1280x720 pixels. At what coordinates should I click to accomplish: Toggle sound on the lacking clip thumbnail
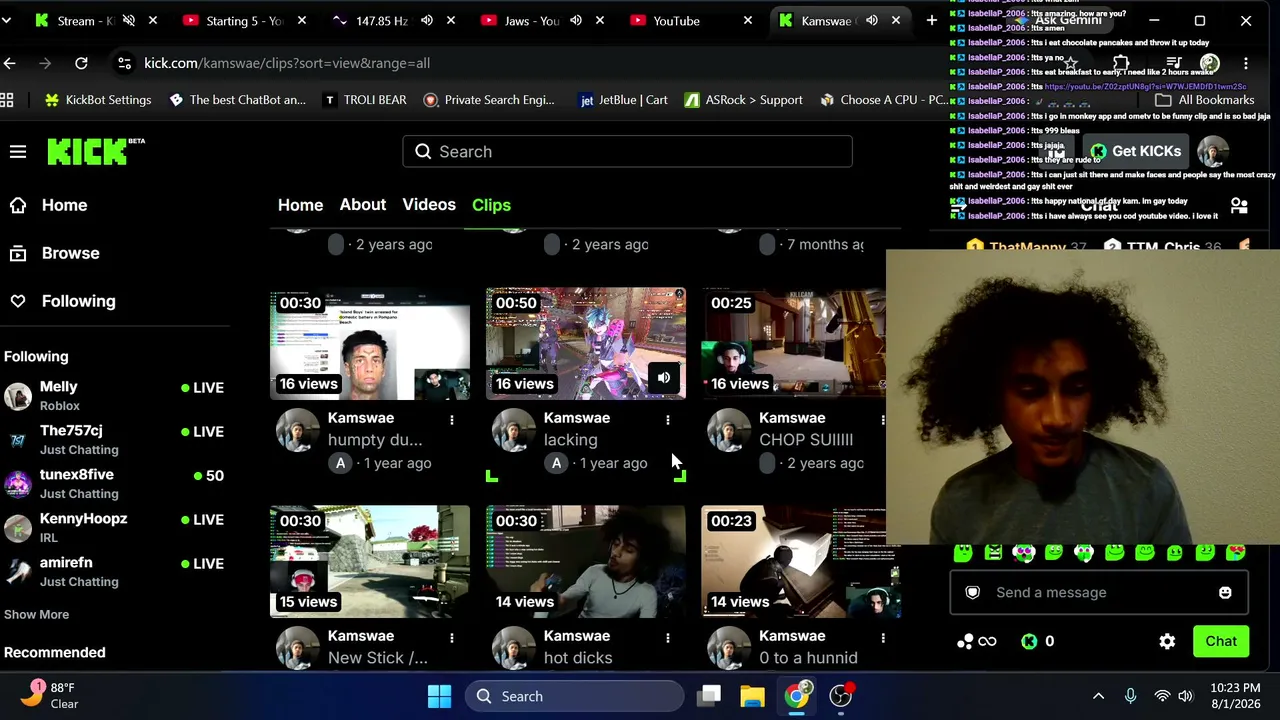point(664,378)
